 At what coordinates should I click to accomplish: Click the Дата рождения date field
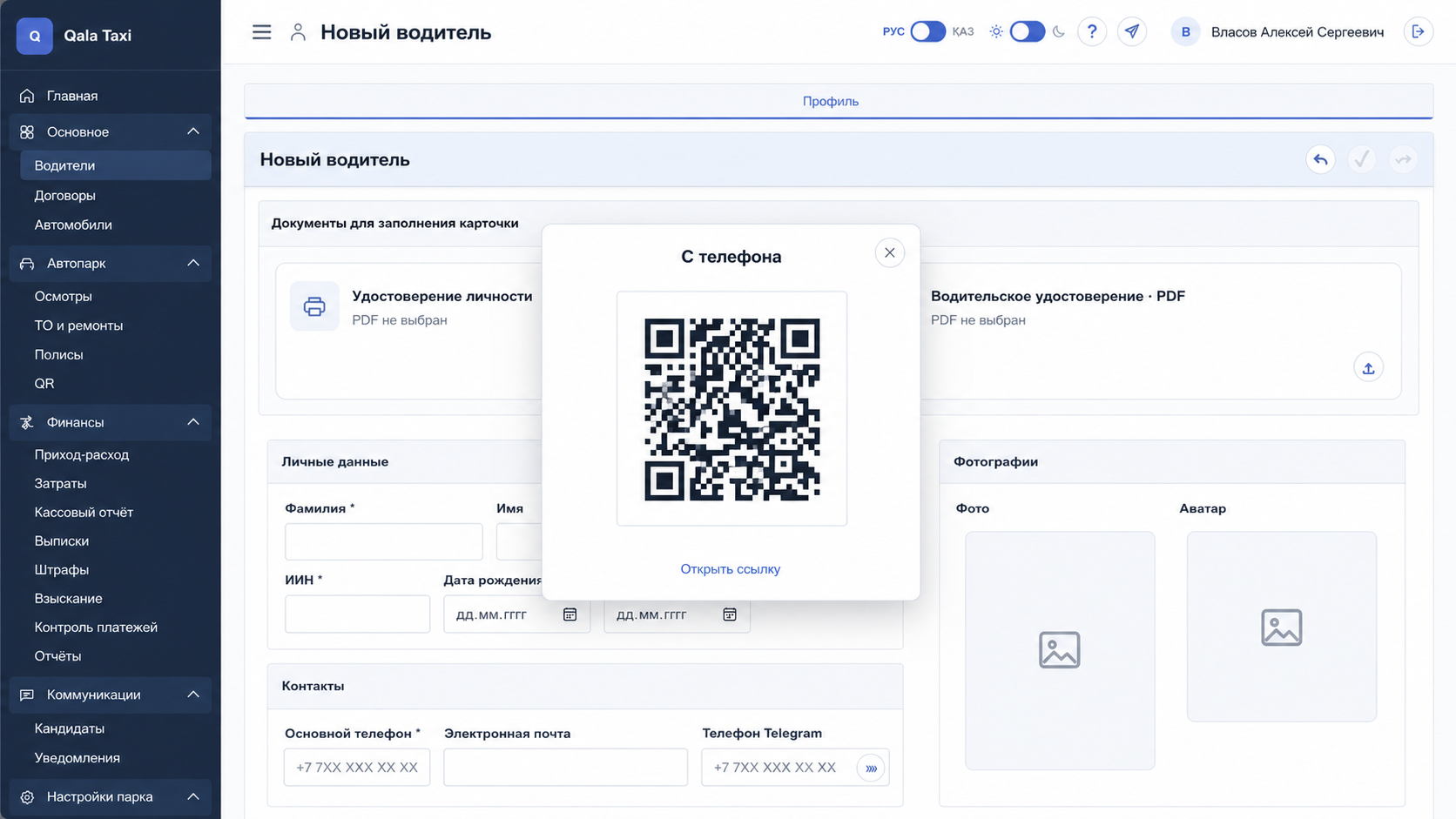coord(516,614)
